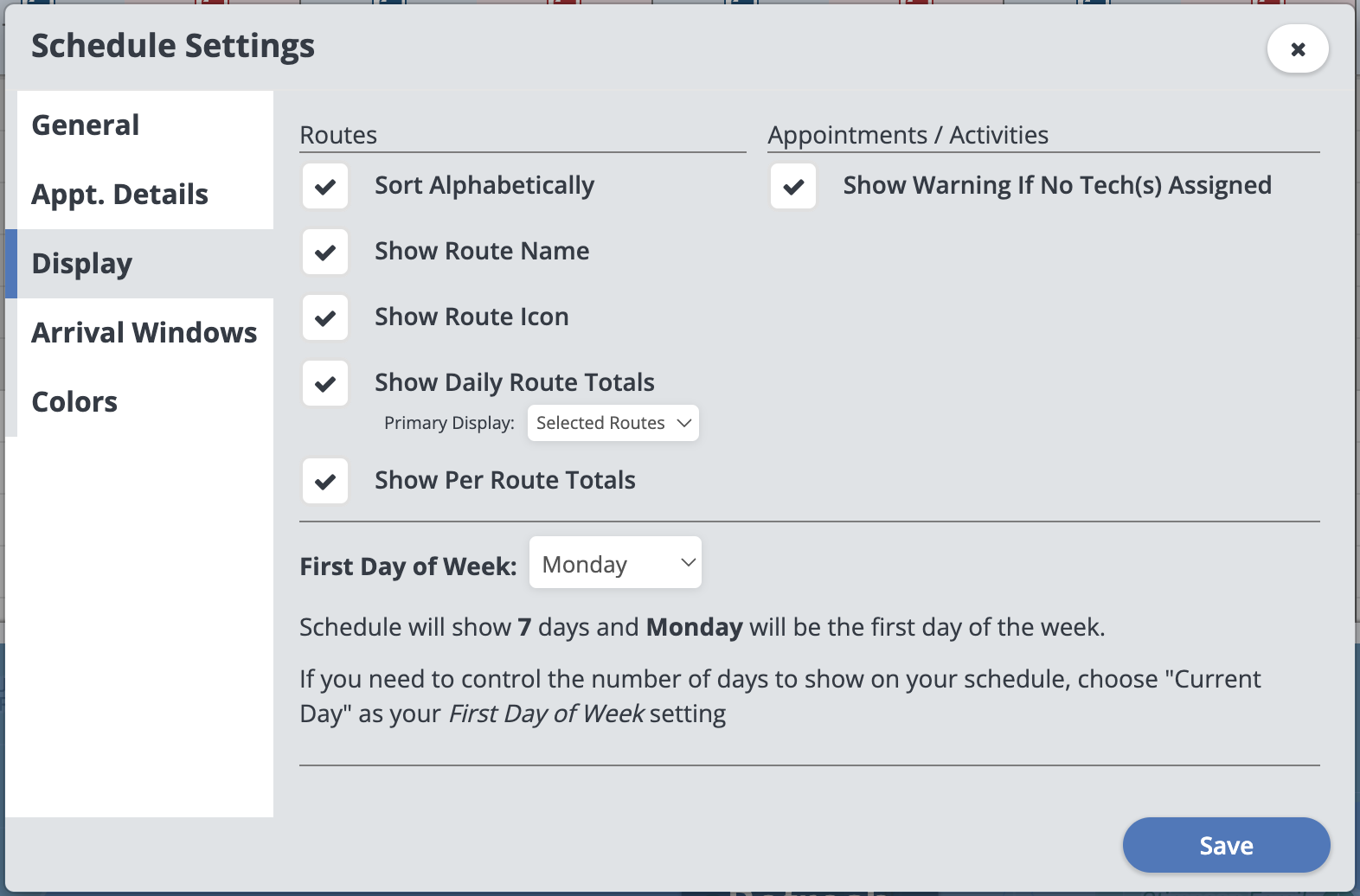
Task: Uncheck Show Per Route Totals
Action: pos(325,481)
